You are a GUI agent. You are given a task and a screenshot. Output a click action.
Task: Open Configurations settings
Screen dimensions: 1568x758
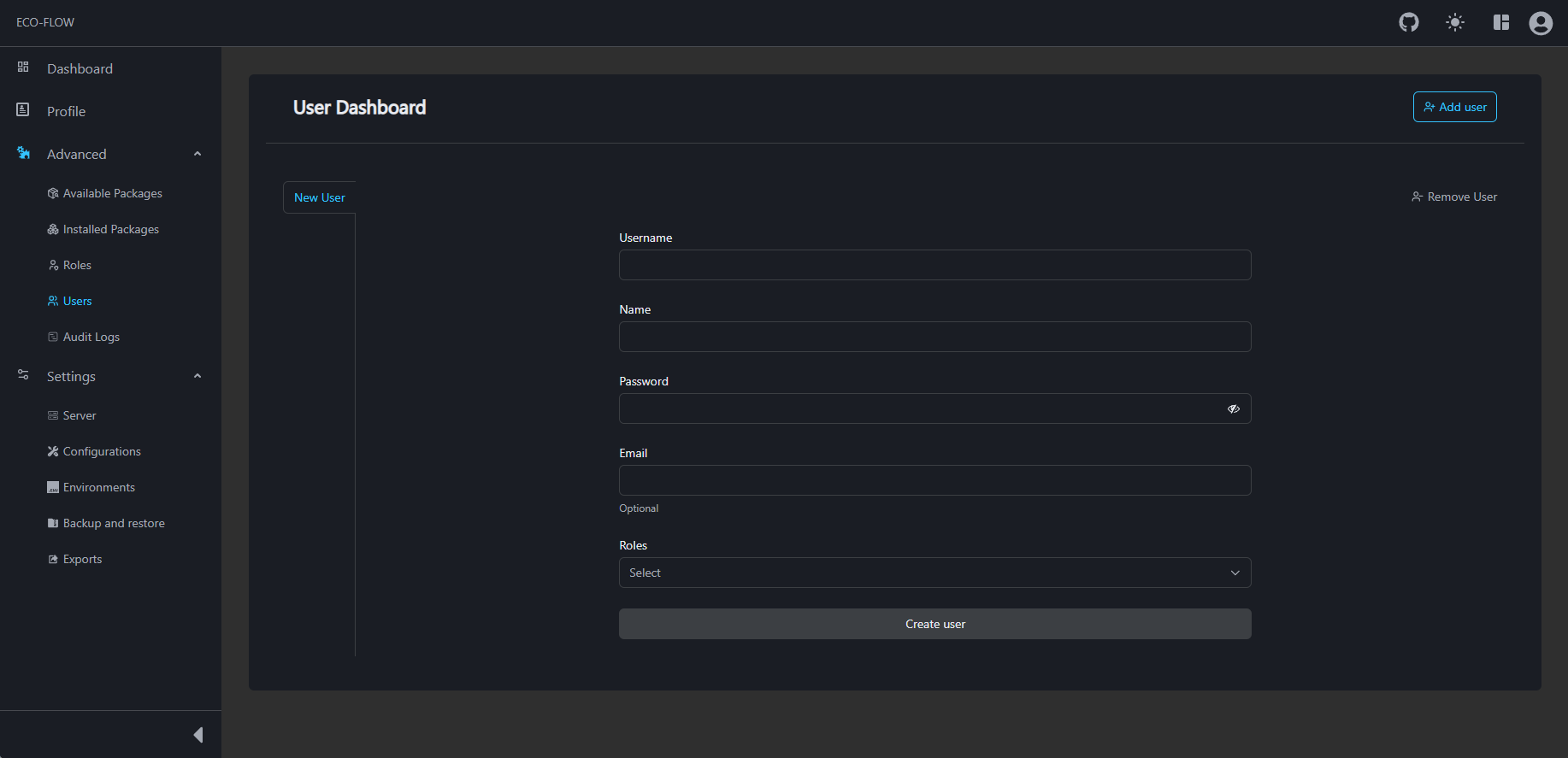pos(102,451)
